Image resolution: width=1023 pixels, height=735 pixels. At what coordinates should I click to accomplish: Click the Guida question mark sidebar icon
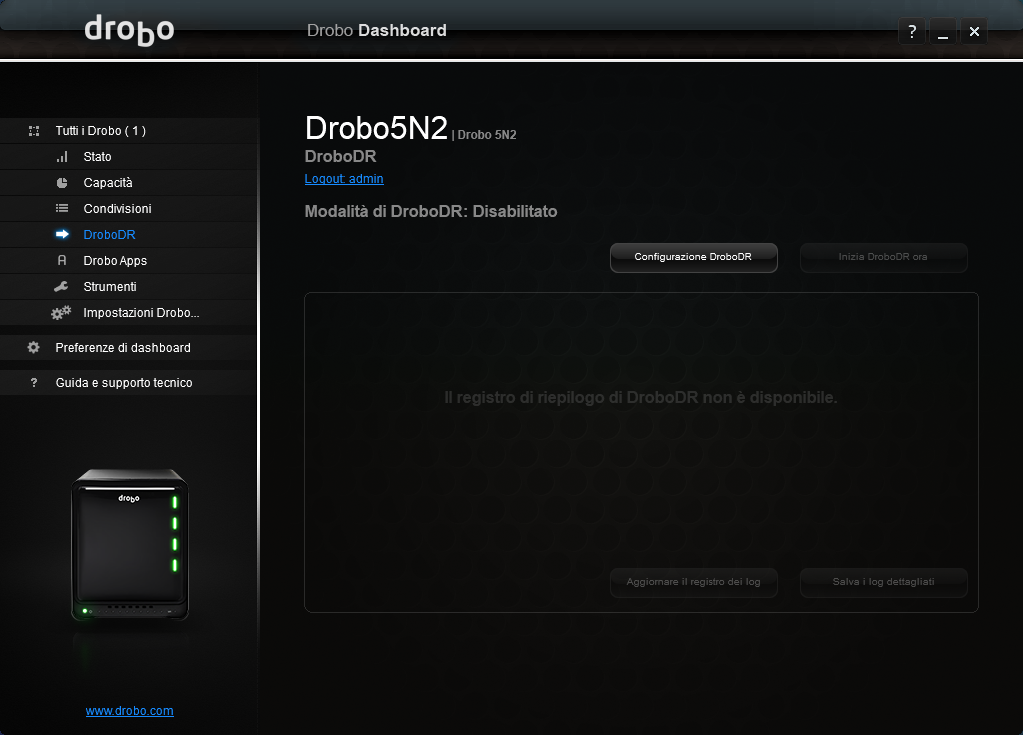click(34, 383)
